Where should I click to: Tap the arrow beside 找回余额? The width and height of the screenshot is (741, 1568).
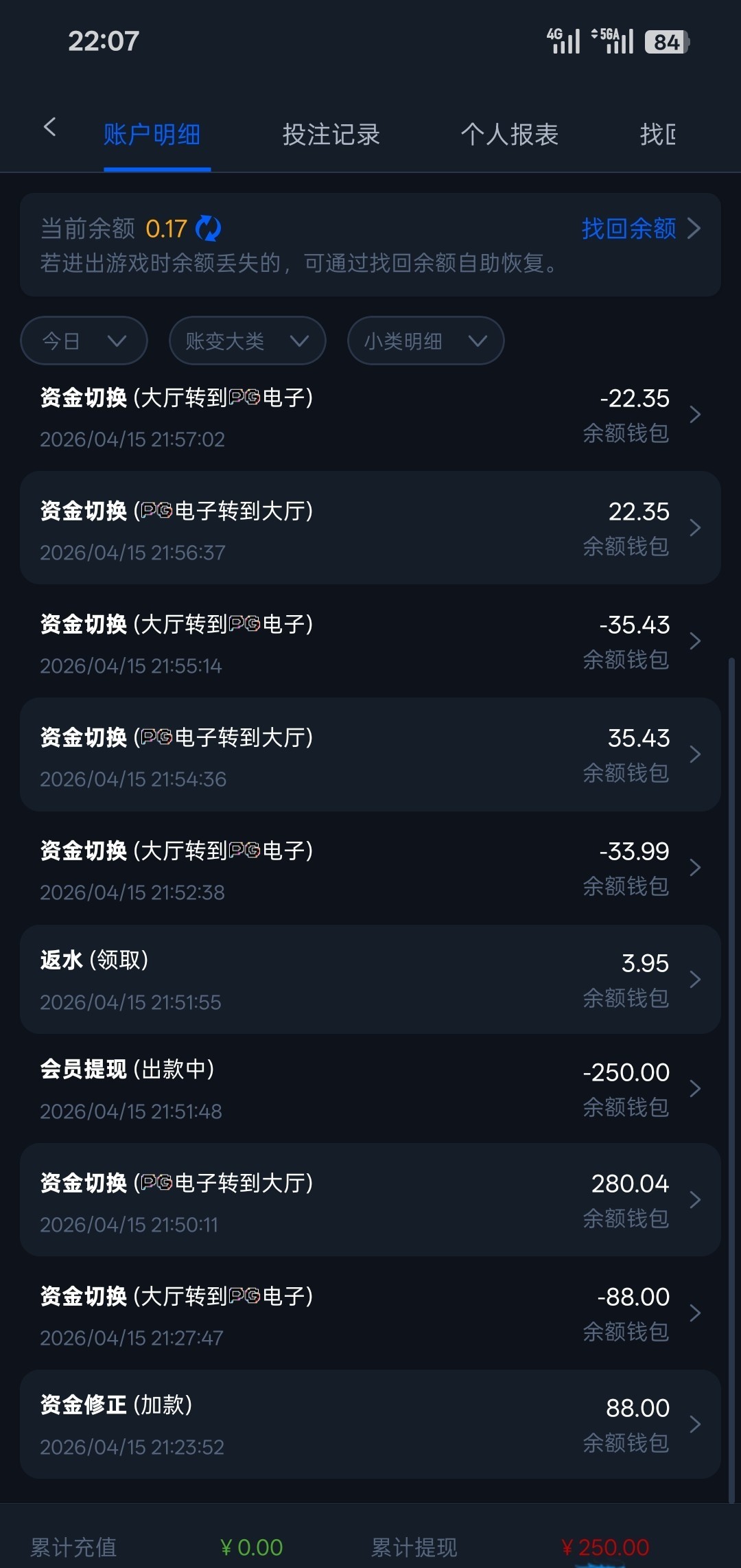tap(694, 229)
